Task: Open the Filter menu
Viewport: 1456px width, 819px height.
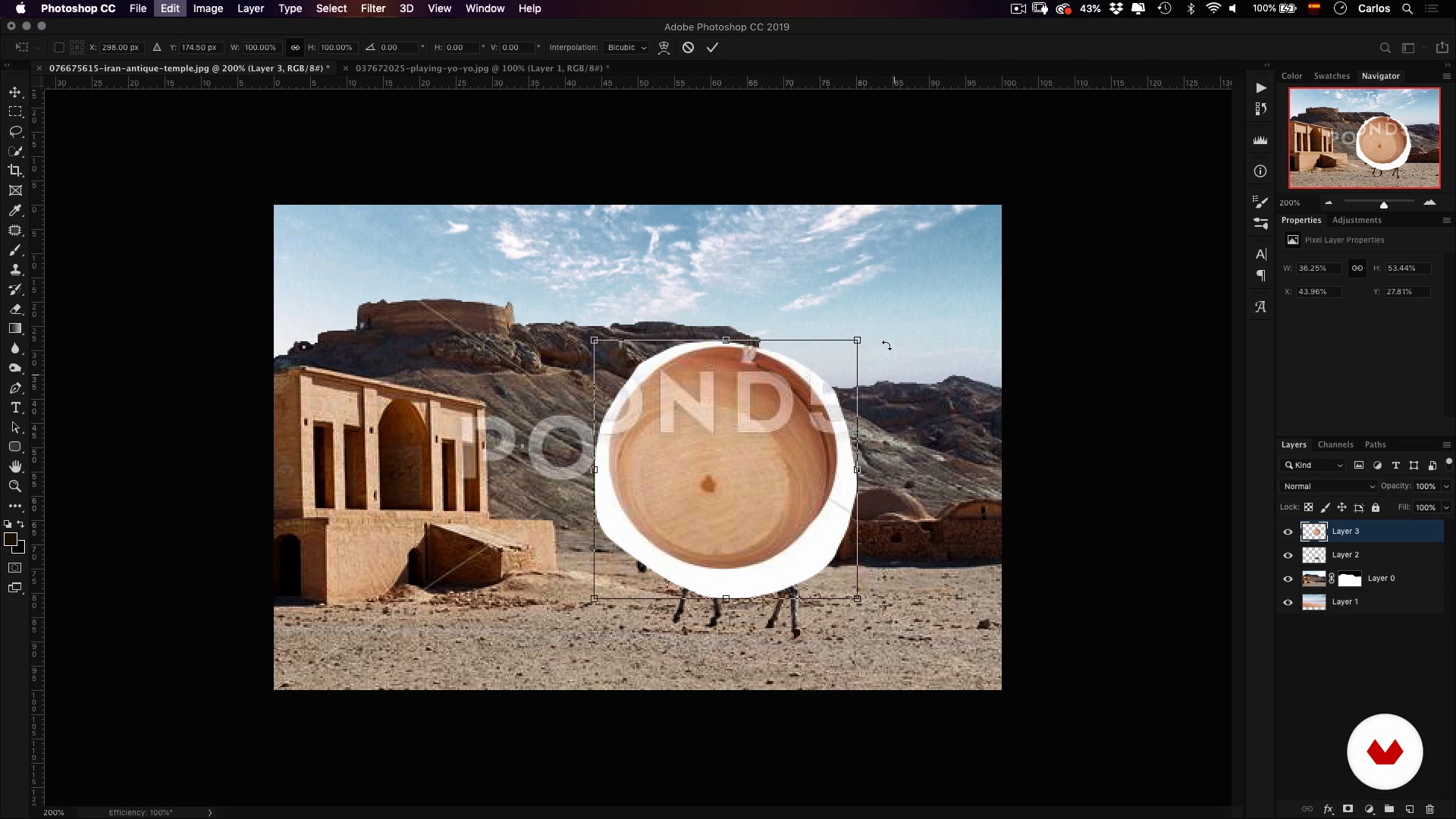Action: point(372,8)
